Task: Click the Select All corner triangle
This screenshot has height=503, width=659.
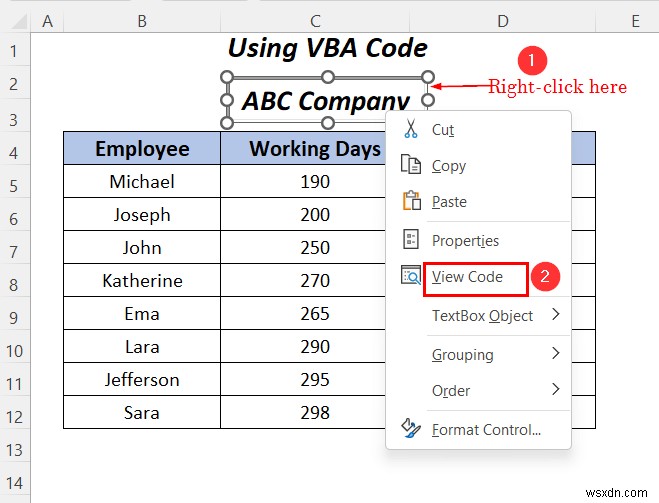Action: [20, 21]
